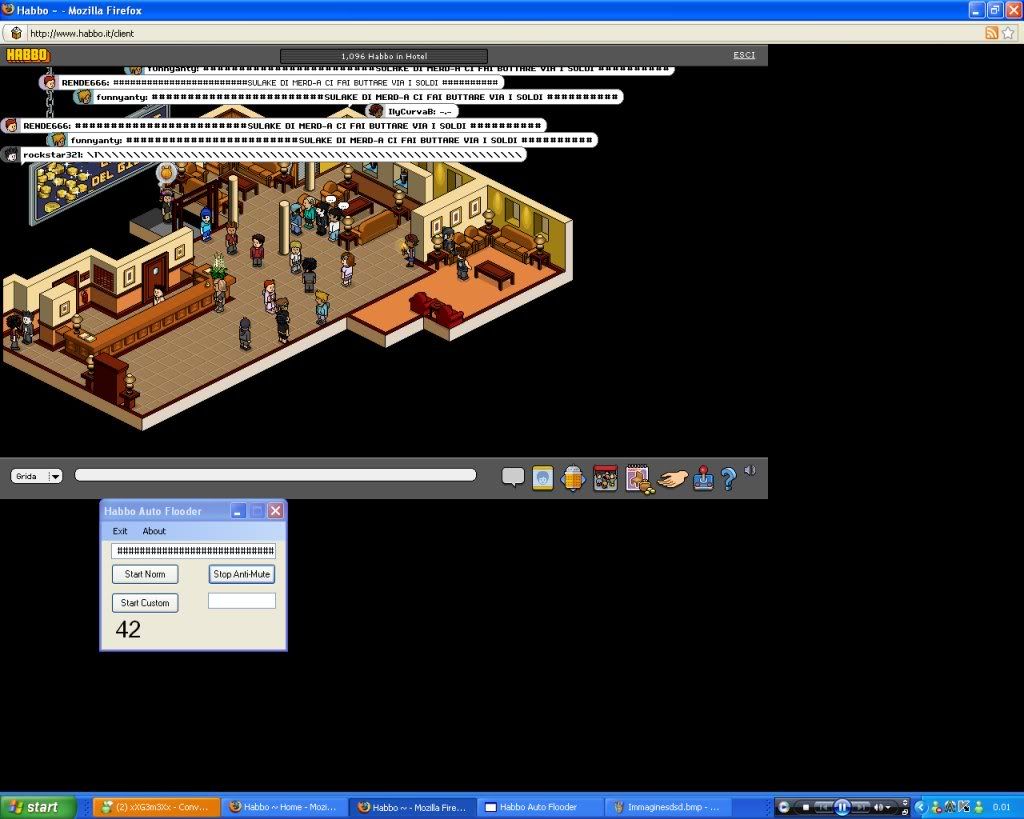
Task: Pause playback in the taskbar media player
Action: click(842, 807)
